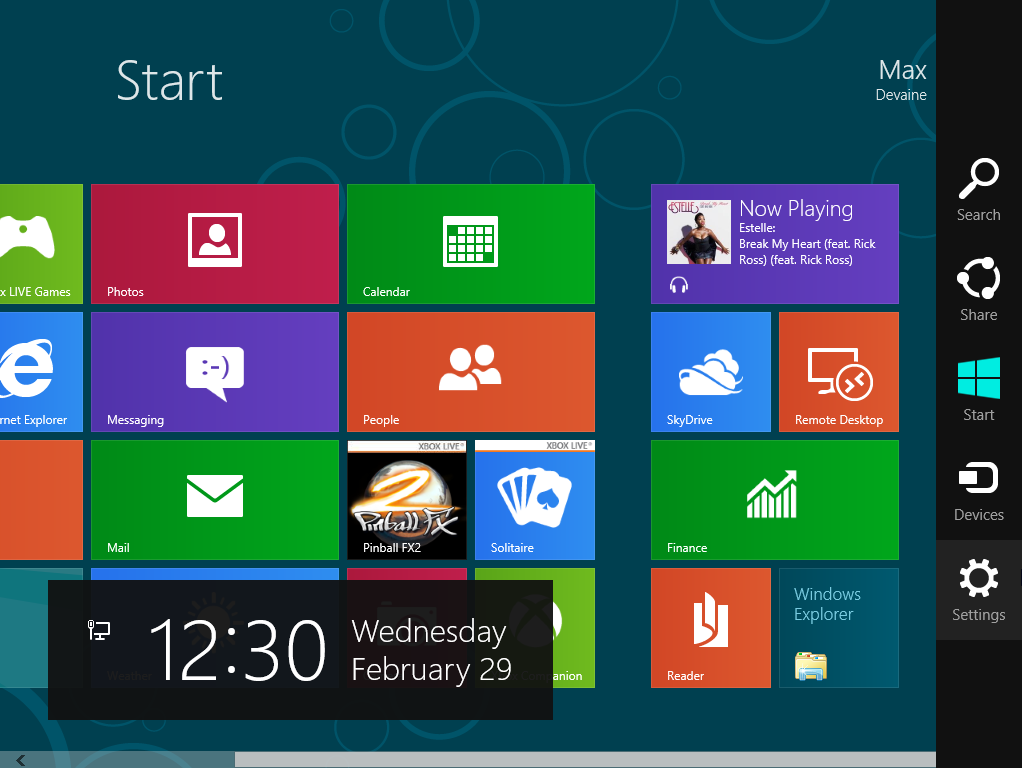
Task: Launch the Remote Desktop tile
Action: coord(839,372)
